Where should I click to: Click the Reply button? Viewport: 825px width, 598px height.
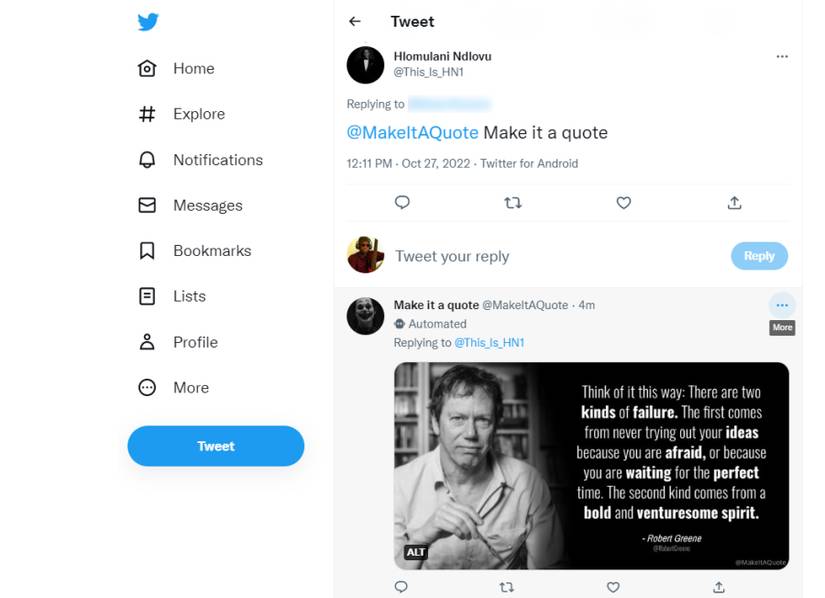[x=759, y=256]
